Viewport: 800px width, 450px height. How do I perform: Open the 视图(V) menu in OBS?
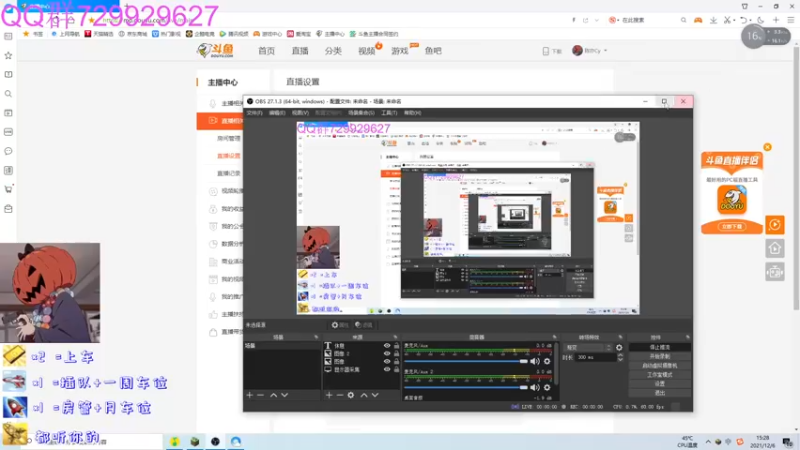click(x=300, y=113)
